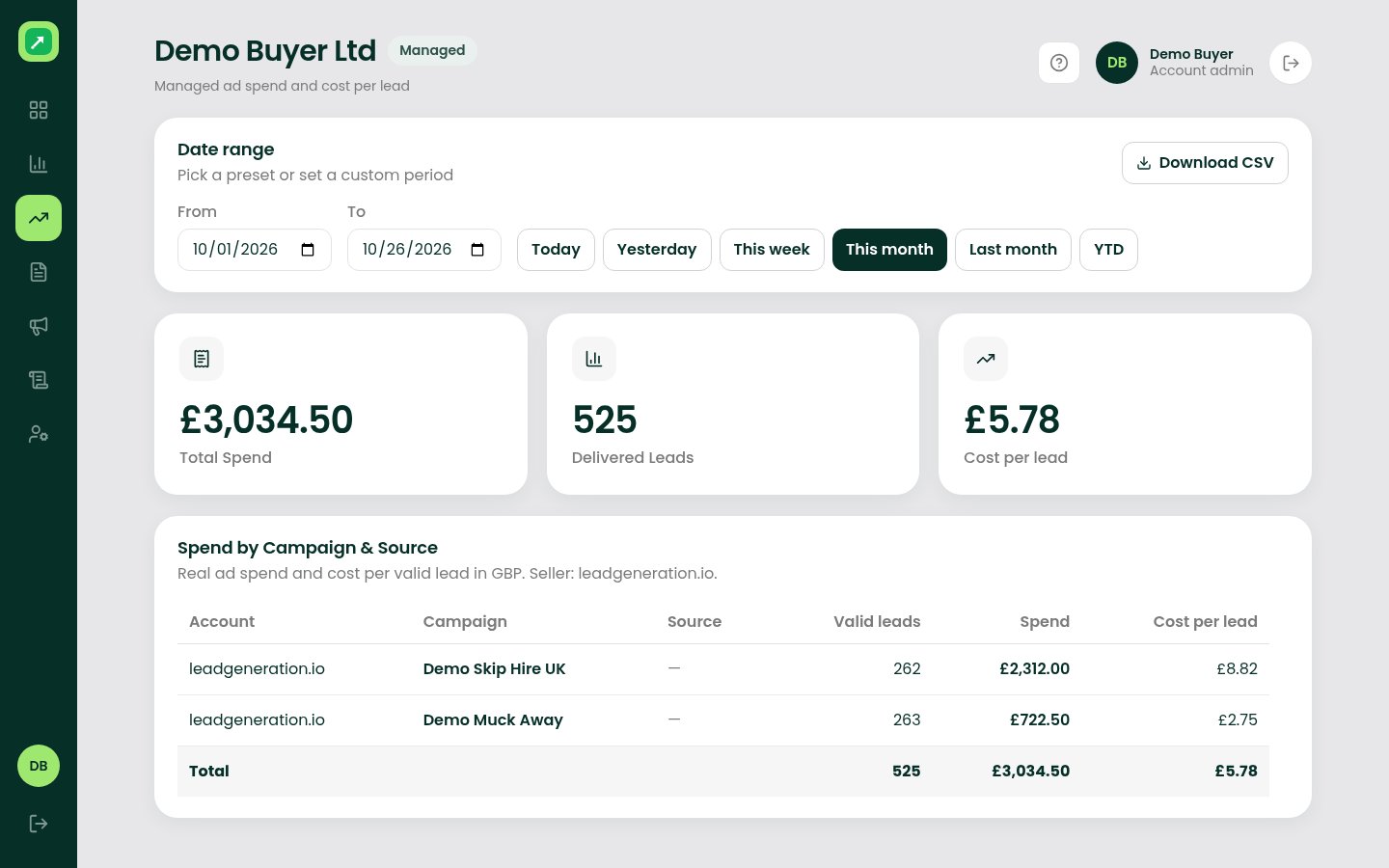Open the bar chart analytics sidebar icon
Viewport: 1389px width, 868px height.
tap(39, 164)
